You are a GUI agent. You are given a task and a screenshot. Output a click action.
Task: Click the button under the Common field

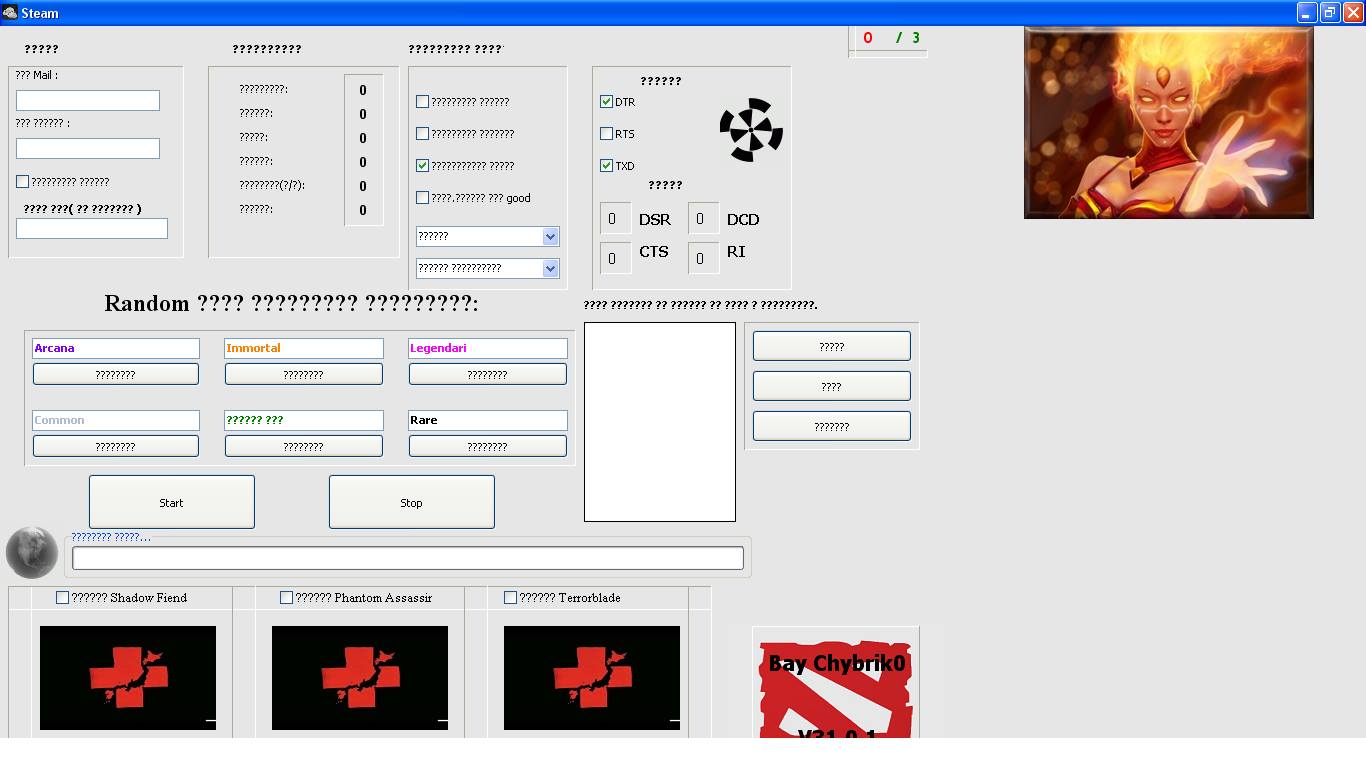click(116, 446)
